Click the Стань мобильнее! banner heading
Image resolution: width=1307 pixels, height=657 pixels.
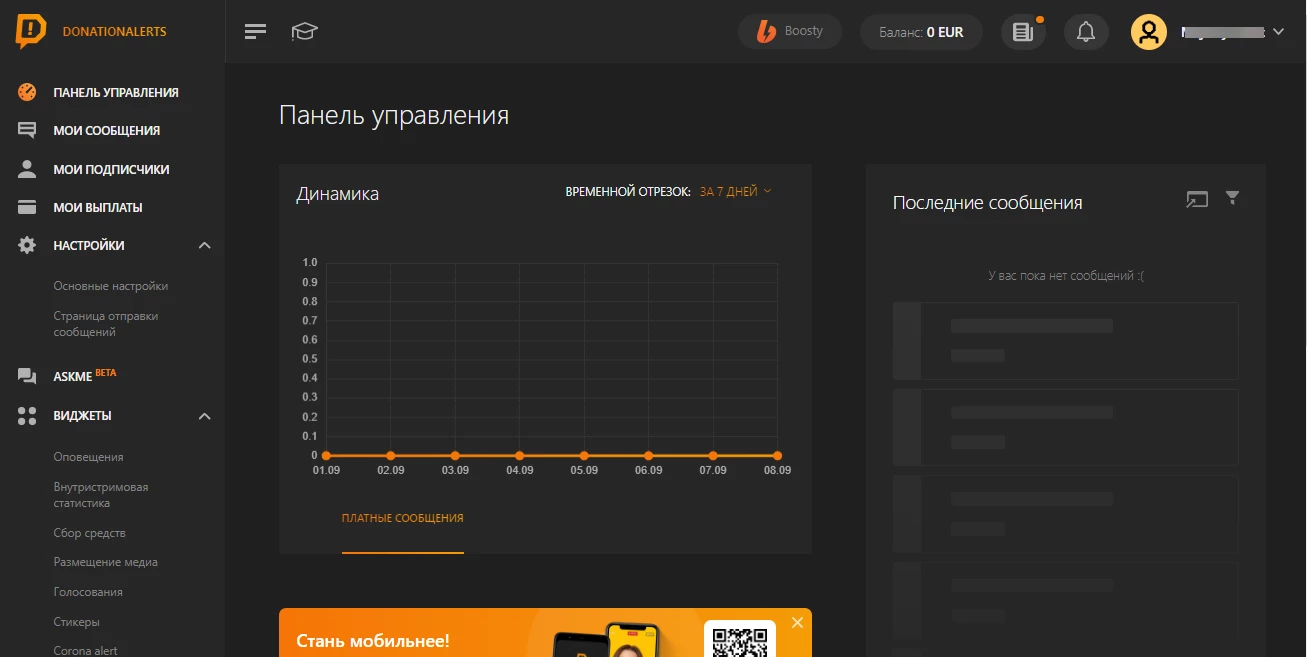coord(373,640)
